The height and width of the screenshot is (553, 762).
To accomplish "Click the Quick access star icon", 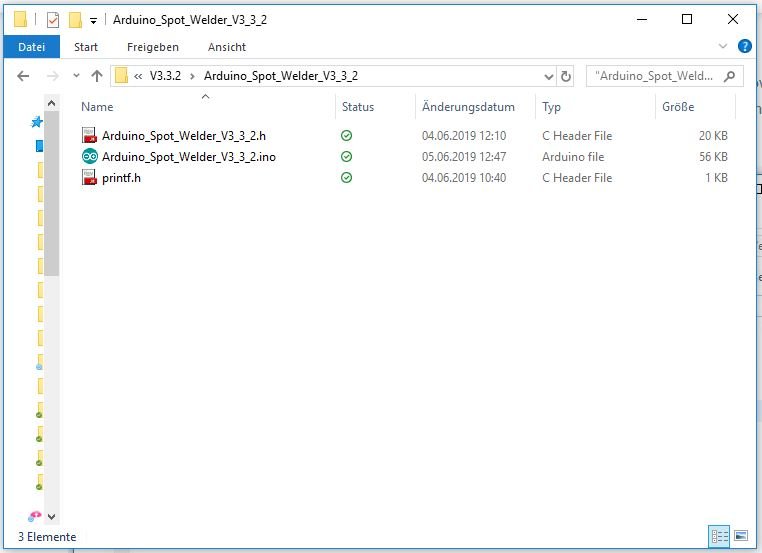I will point(36,122).
